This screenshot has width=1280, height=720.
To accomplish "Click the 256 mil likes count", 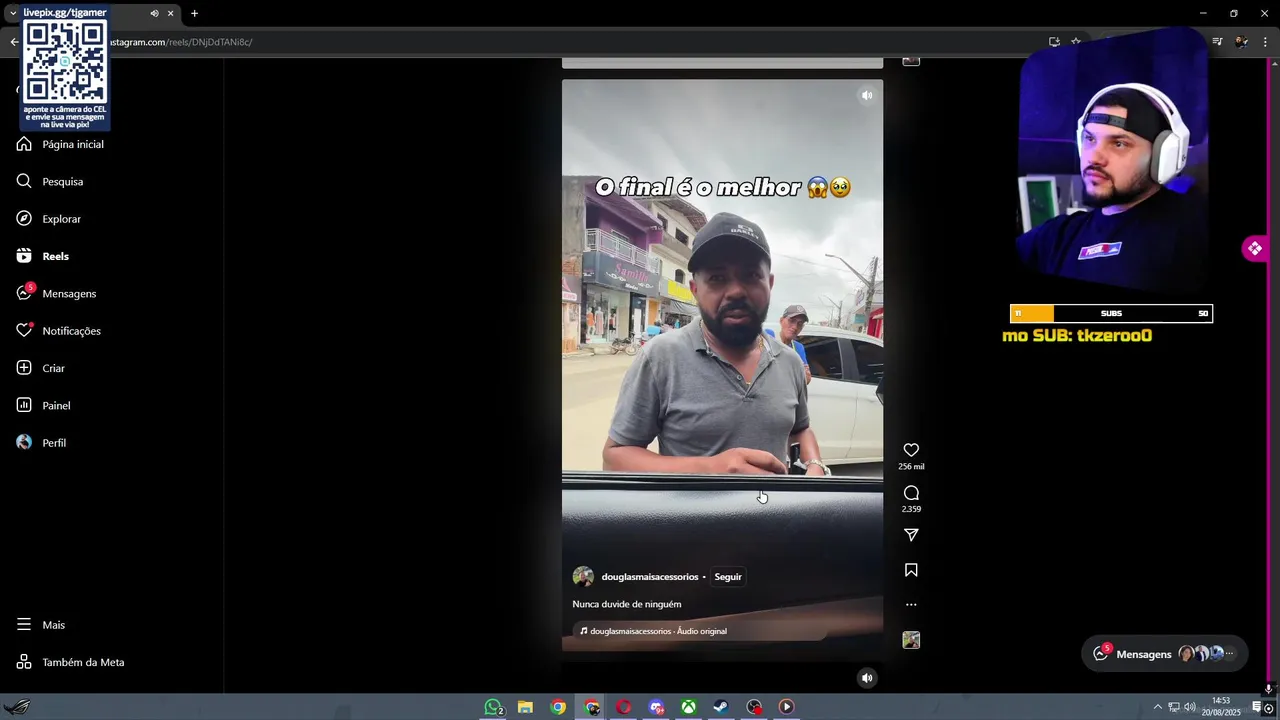I will (x=911, y=467).
